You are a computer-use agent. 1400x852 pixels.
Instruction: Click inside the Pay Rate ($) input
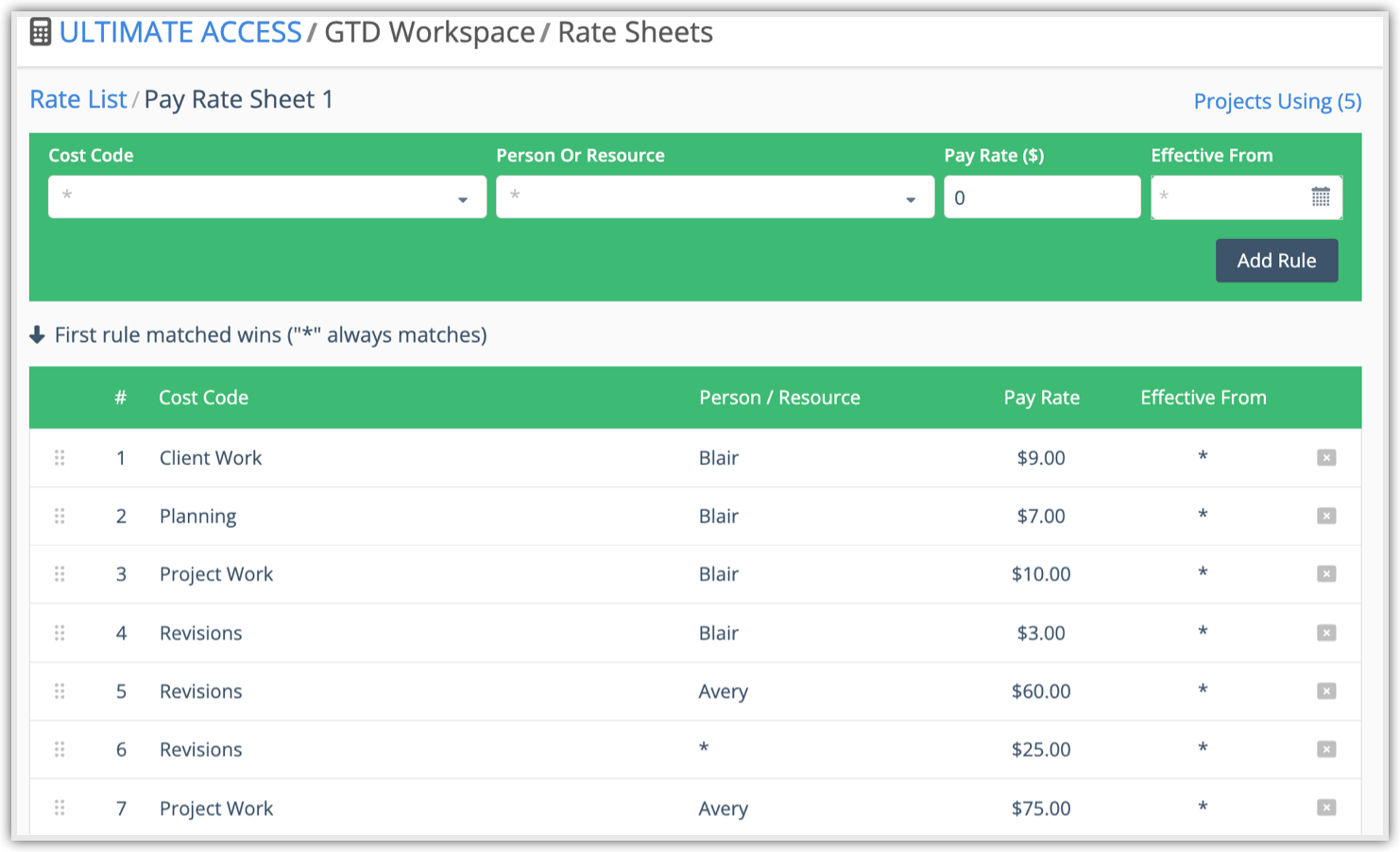coord(1041,196)
